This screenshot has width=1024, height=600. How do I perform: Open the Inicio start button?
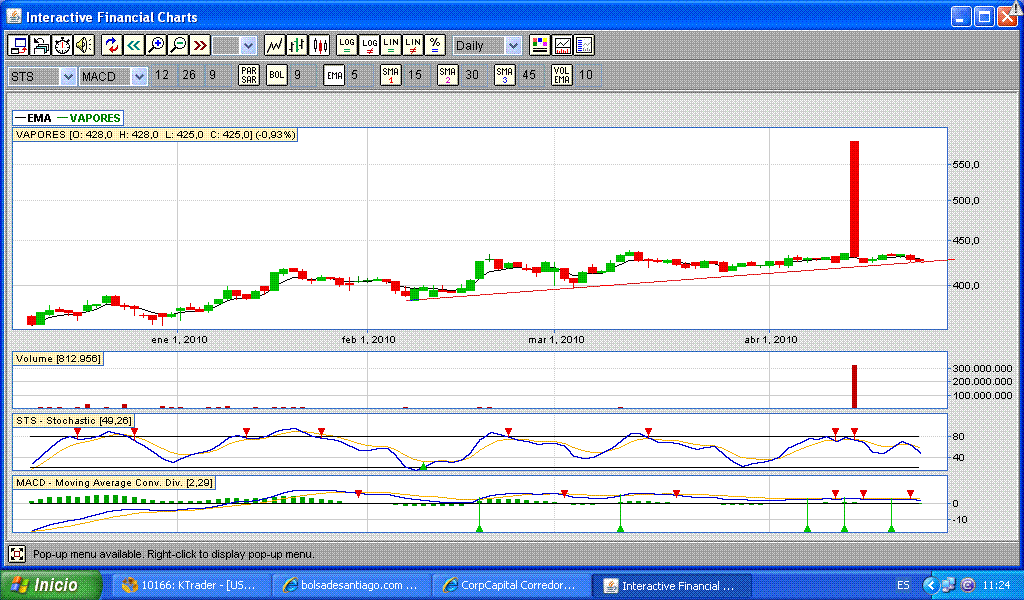point(51,585)
